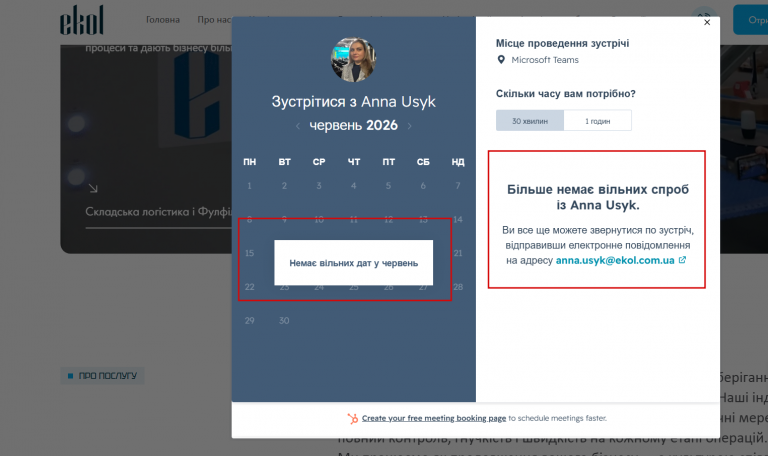Select June 7 in calendar

[x=458, y=186]
